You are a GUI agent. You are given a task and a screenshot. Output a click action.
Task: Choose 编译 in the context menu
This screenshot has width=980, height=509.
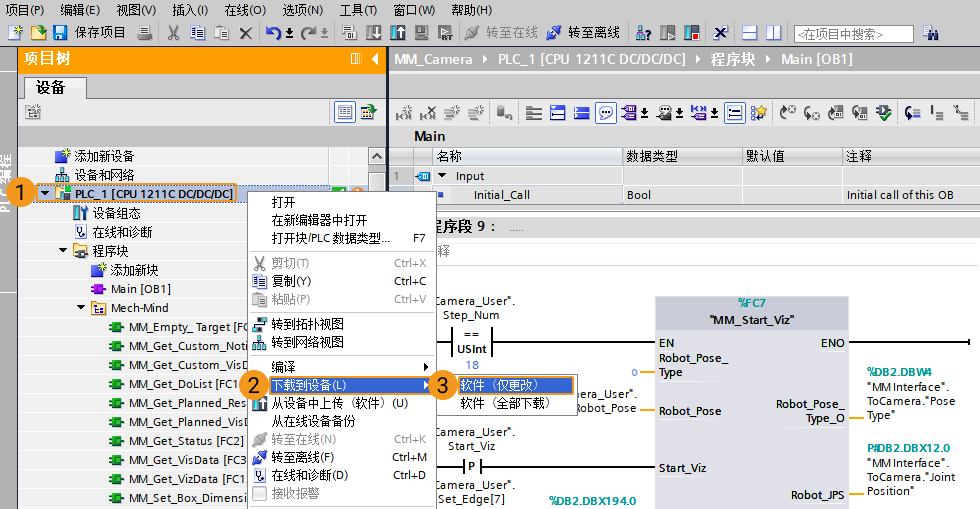click(x=342, y=367)
